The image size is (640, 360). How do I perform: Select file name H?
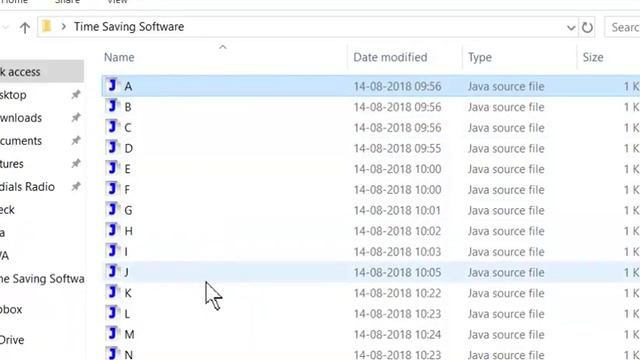[x=128, y=231]
